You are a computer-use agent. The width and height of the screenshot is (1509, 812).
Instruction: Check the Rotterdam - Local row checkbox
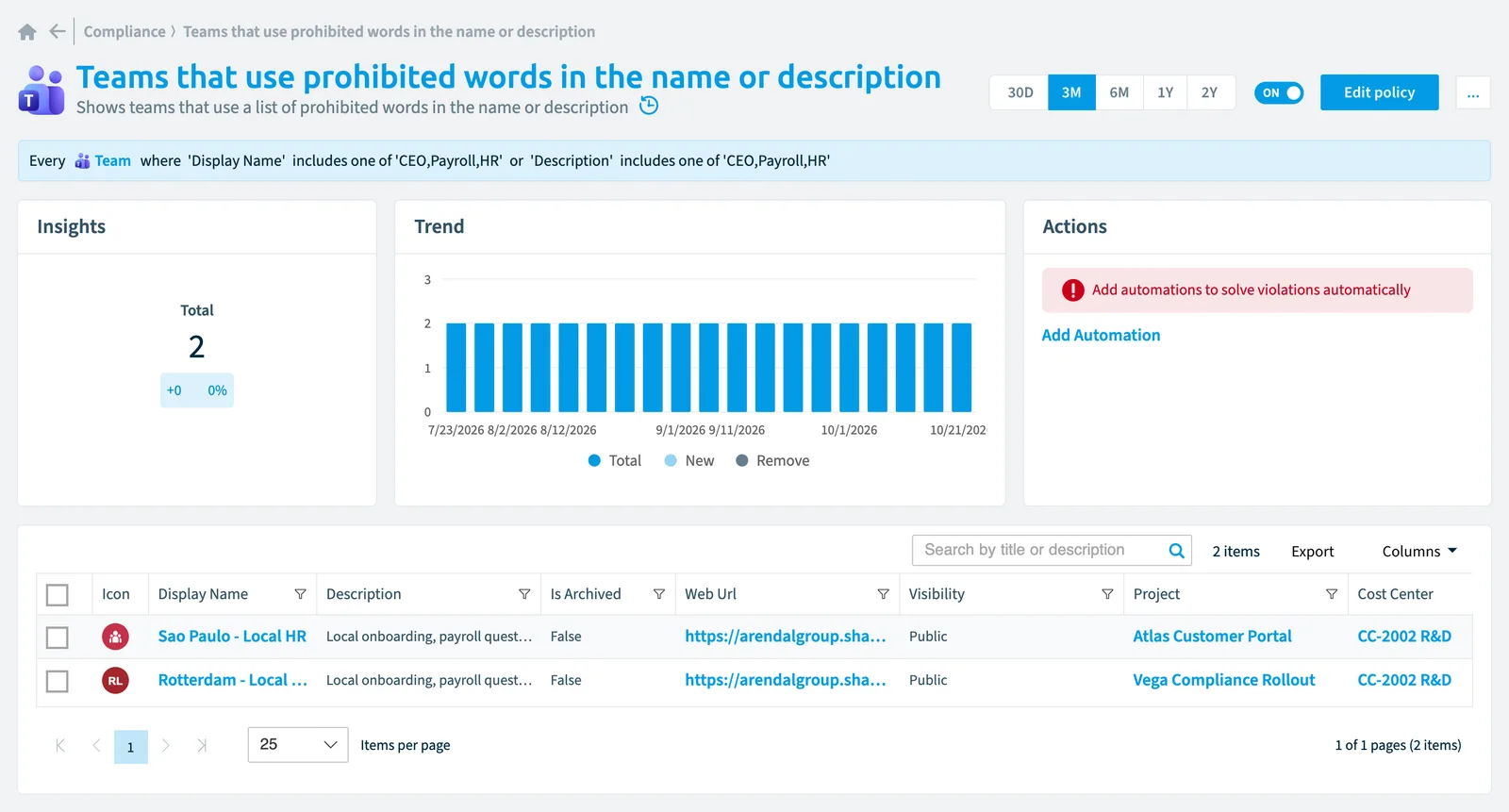point(58,681)
